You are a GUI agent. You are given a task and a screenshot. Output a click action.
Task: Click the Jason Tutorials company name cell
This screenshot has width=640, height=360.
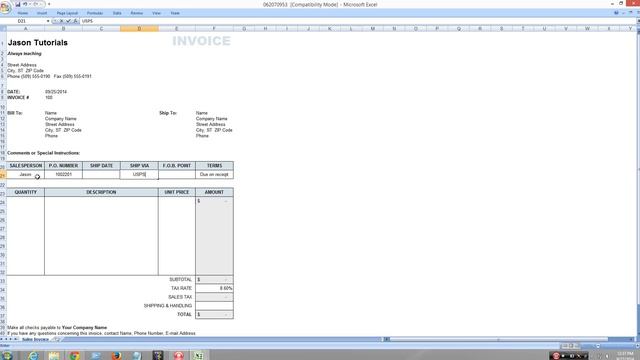(x=38, y=42)
